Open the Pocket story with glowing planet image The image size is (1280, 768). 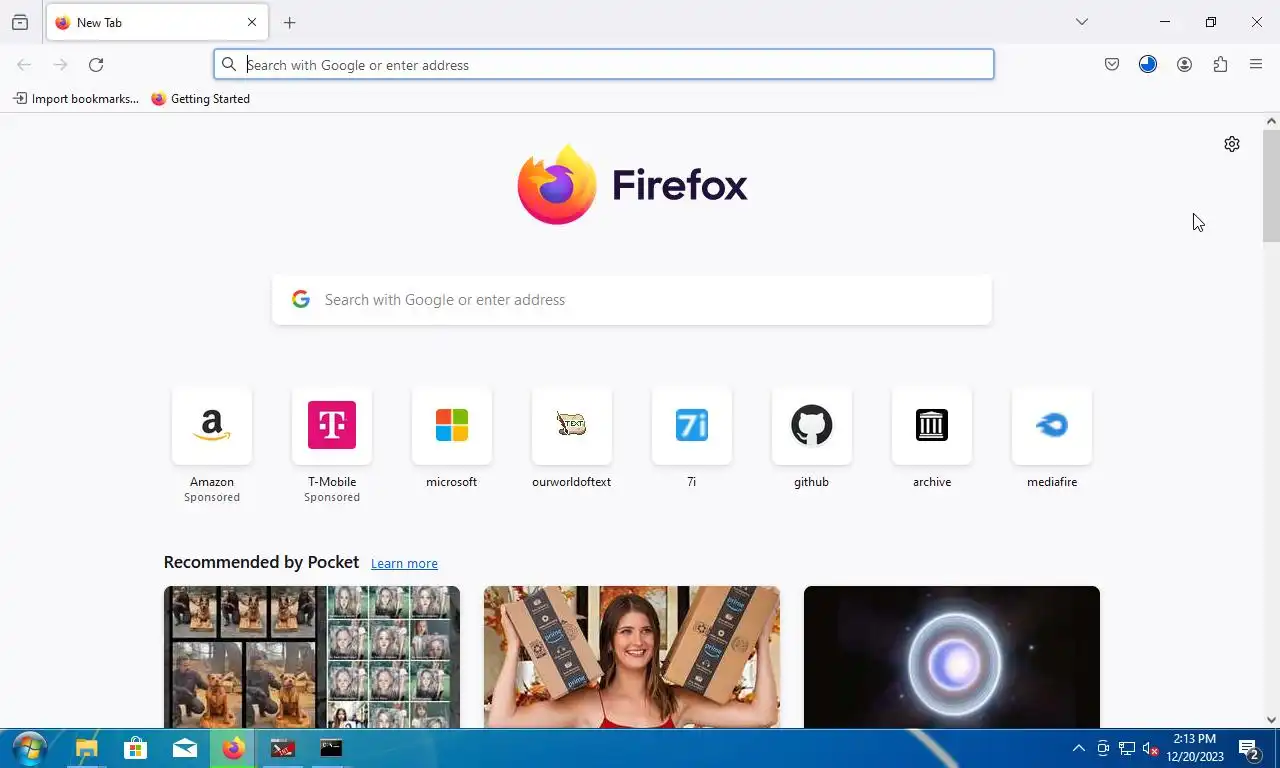[x=952, y=657]
